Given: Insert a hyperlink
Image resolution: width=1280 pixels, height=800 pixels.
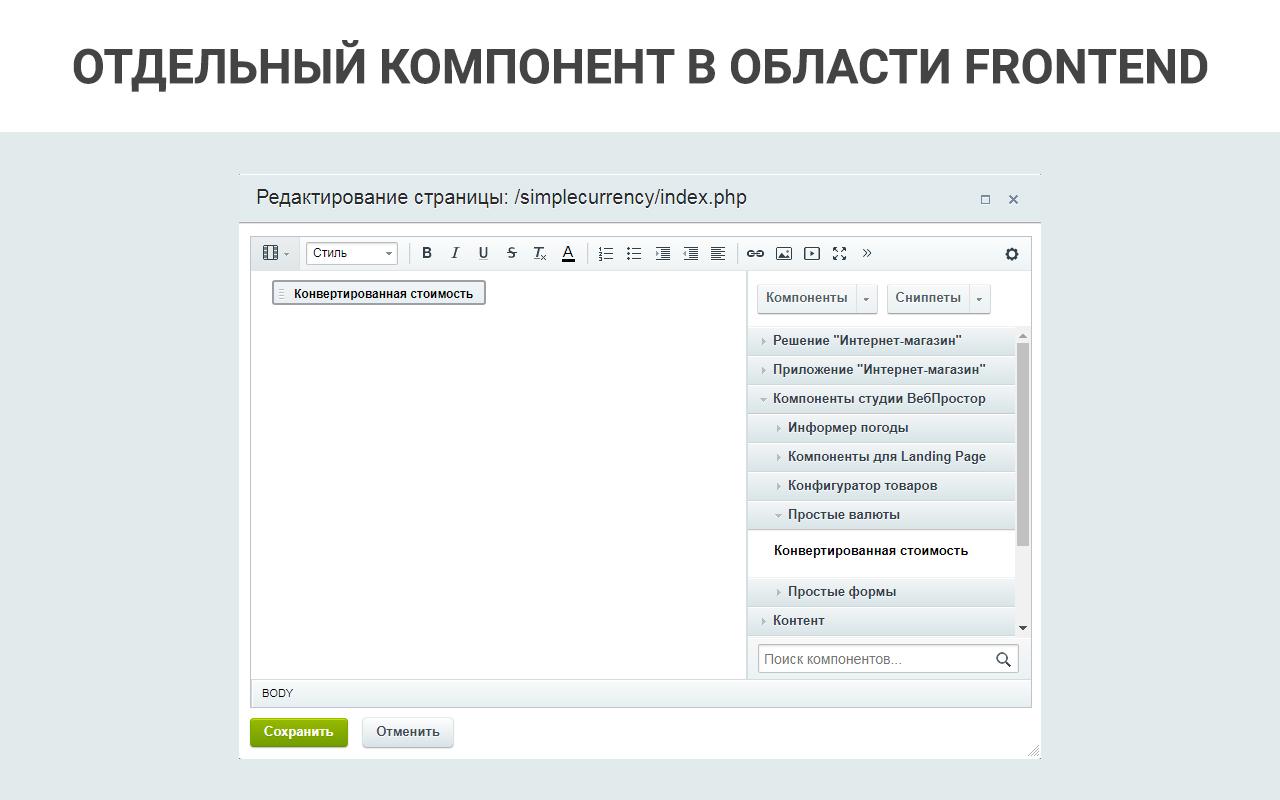Looking at the screenshot, I should 756,253.
